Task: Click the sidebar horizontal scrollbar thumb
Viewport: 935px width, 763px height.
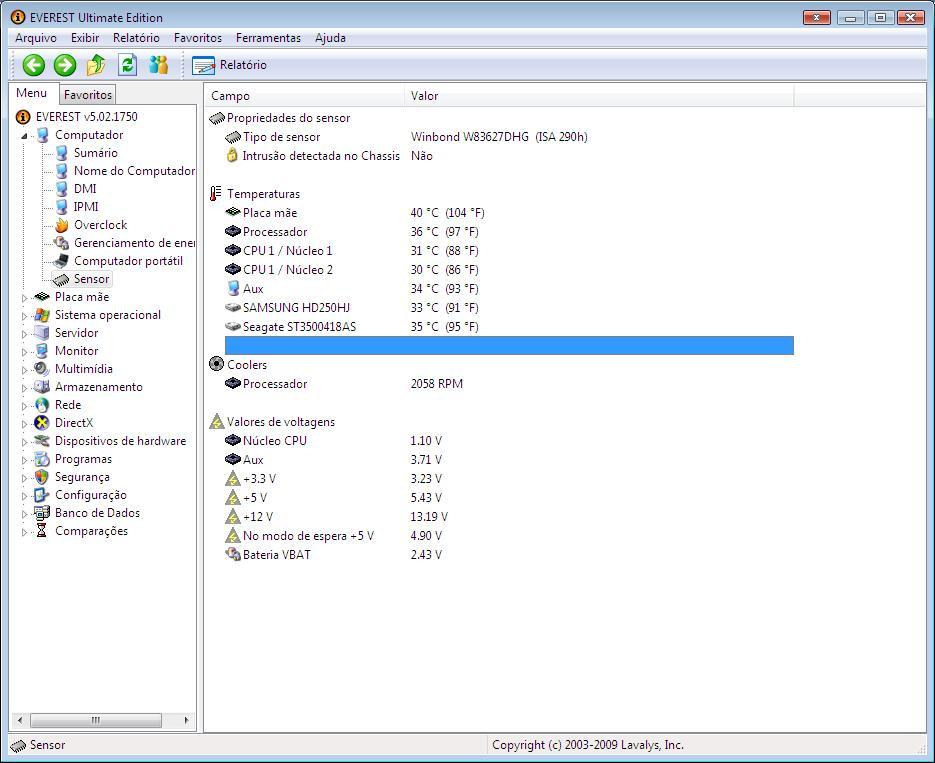Action: click(x=96, y=720)
